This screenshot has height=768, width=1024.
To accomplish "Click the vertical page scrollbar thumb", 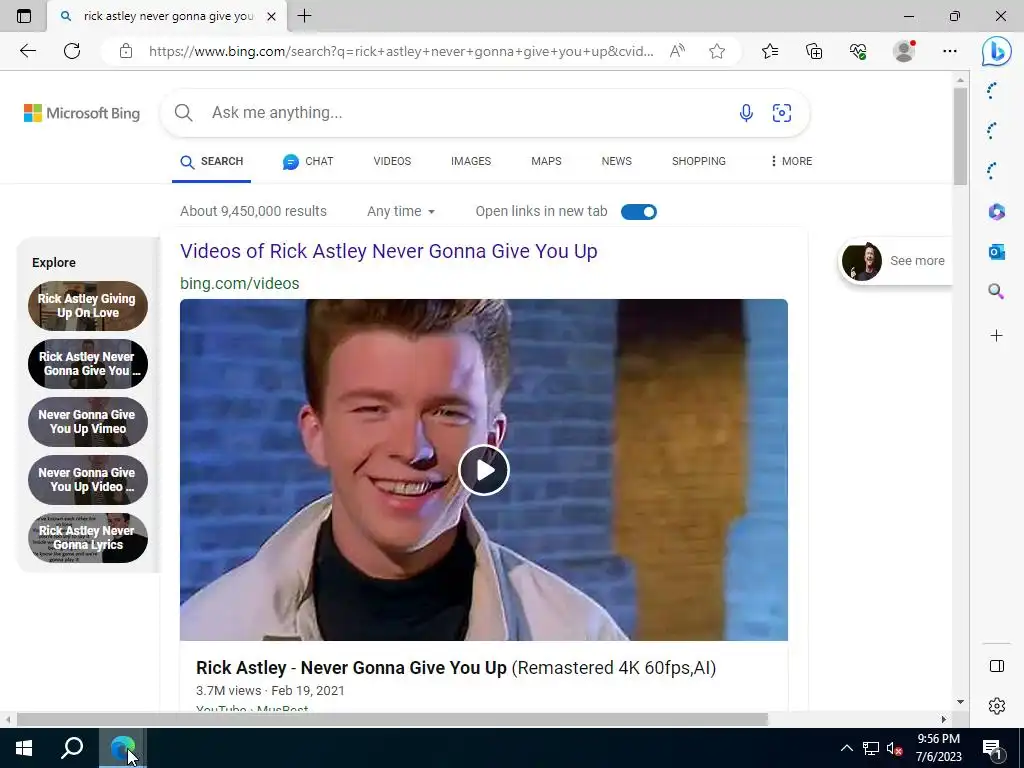I will tap(960, 136).
